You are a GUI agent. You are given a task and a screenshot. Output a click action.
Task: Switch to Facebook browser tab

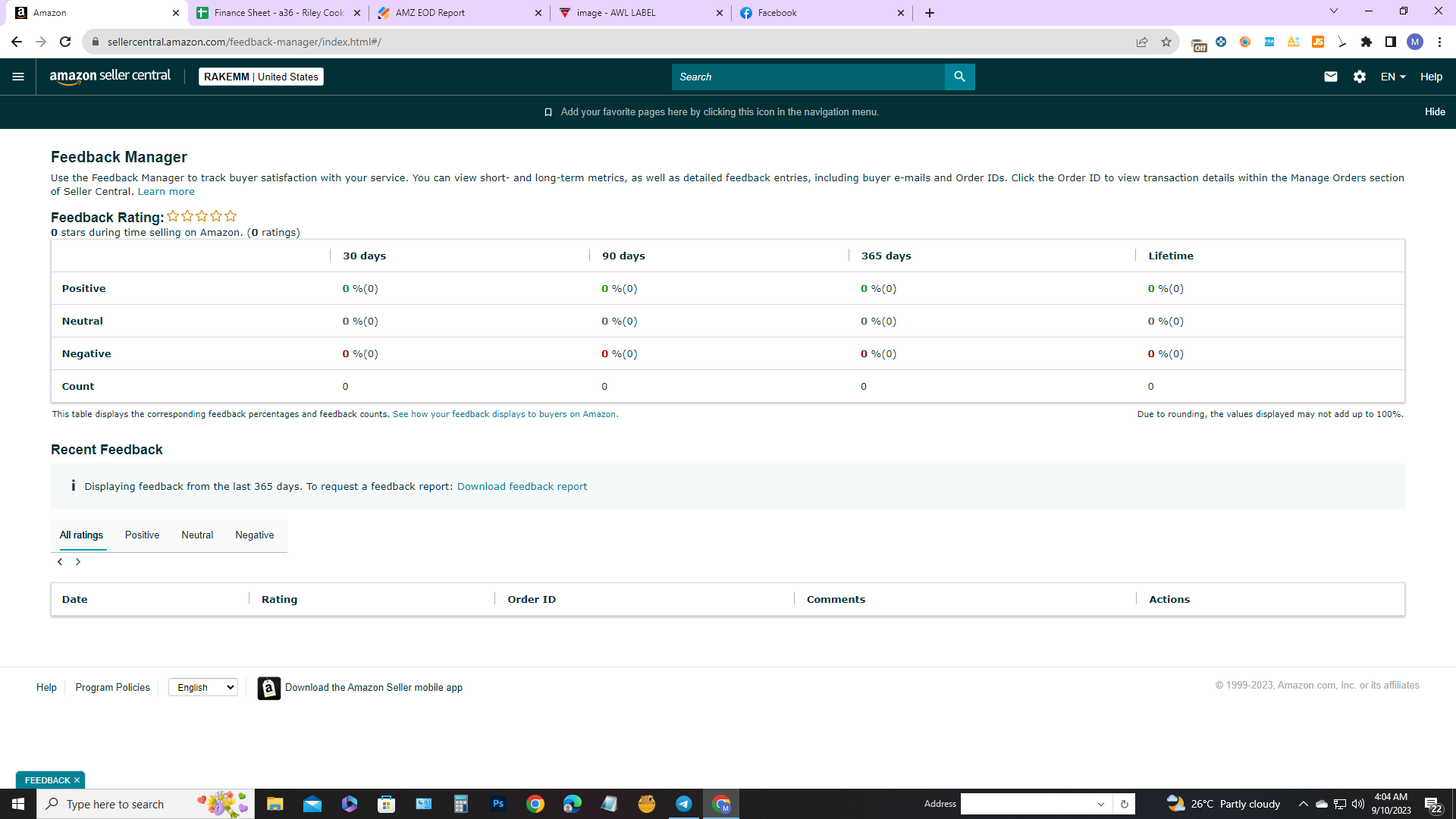[821, 13]
